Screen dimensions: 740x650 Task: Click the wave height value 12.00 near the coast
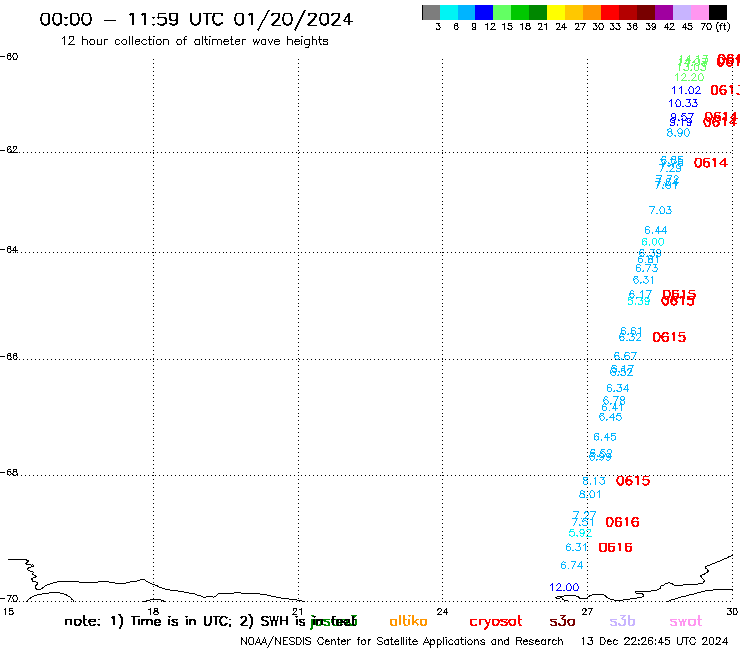[x=564, y=587]
